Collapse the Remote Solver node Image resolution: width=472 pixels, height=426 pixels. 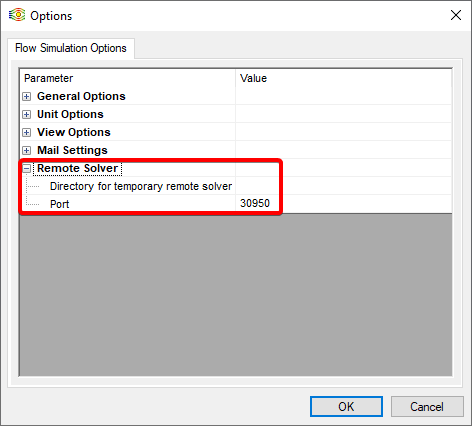point(26,169)
